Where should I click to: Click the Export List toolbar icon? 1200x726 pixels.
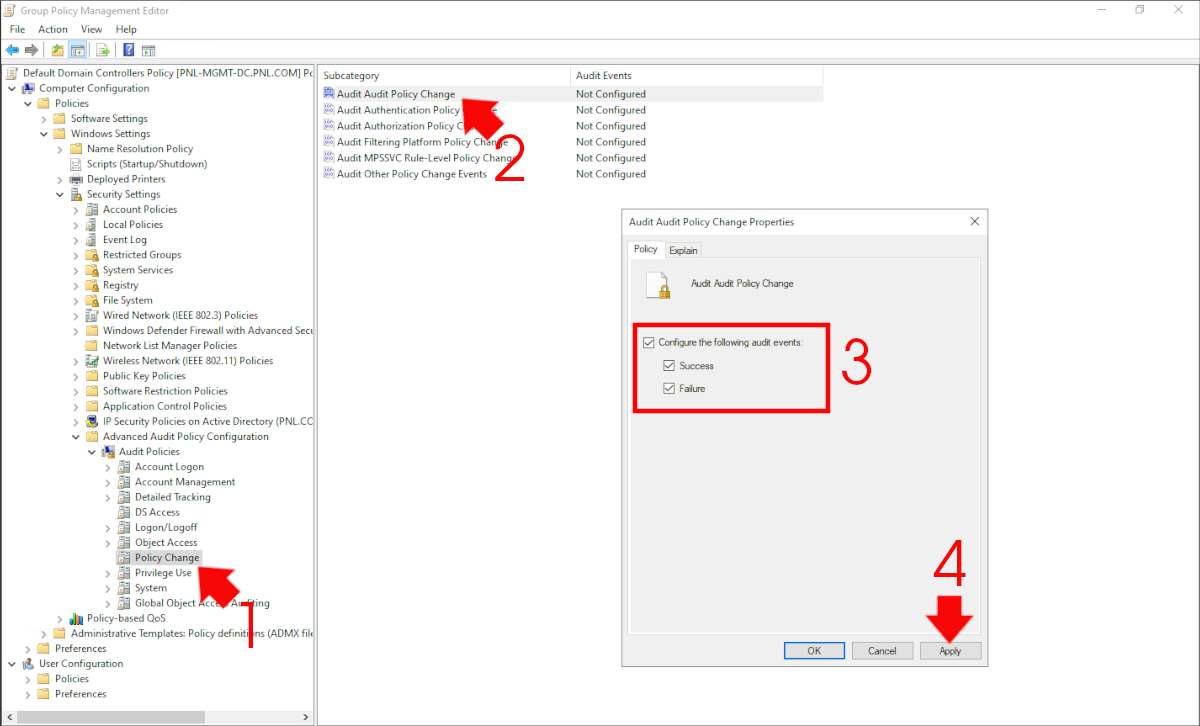click(x=102, y=50)
